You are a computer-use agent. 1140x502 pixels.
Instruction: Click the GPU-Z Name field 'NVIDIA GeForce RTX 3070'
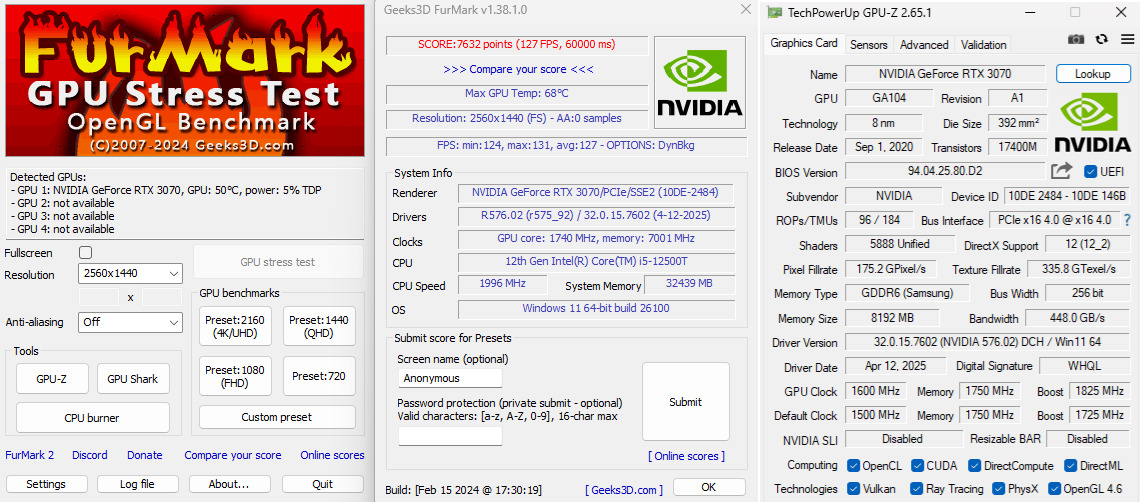pos(944,73)
